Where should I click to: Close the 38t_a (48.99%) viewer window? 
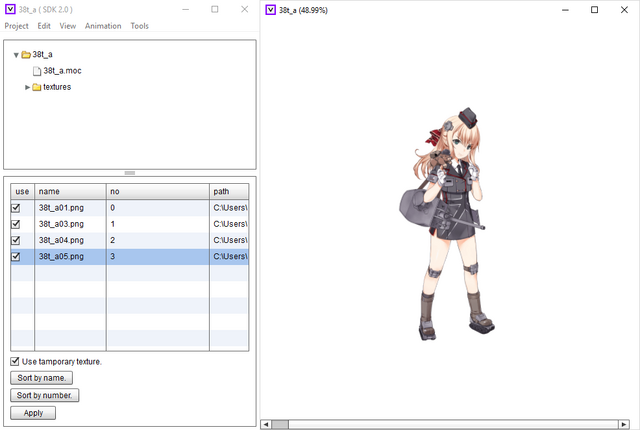(624, 9)
